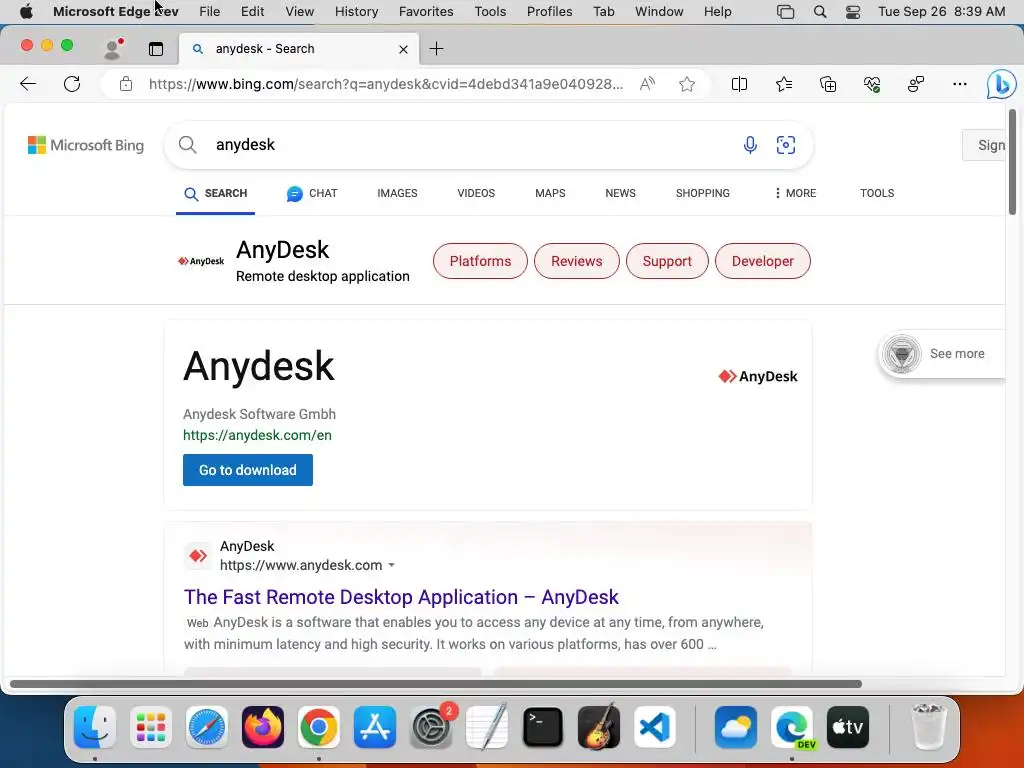
Task: Launch Visual Studio Code from Dock
Action: click(x=654, y=726)
